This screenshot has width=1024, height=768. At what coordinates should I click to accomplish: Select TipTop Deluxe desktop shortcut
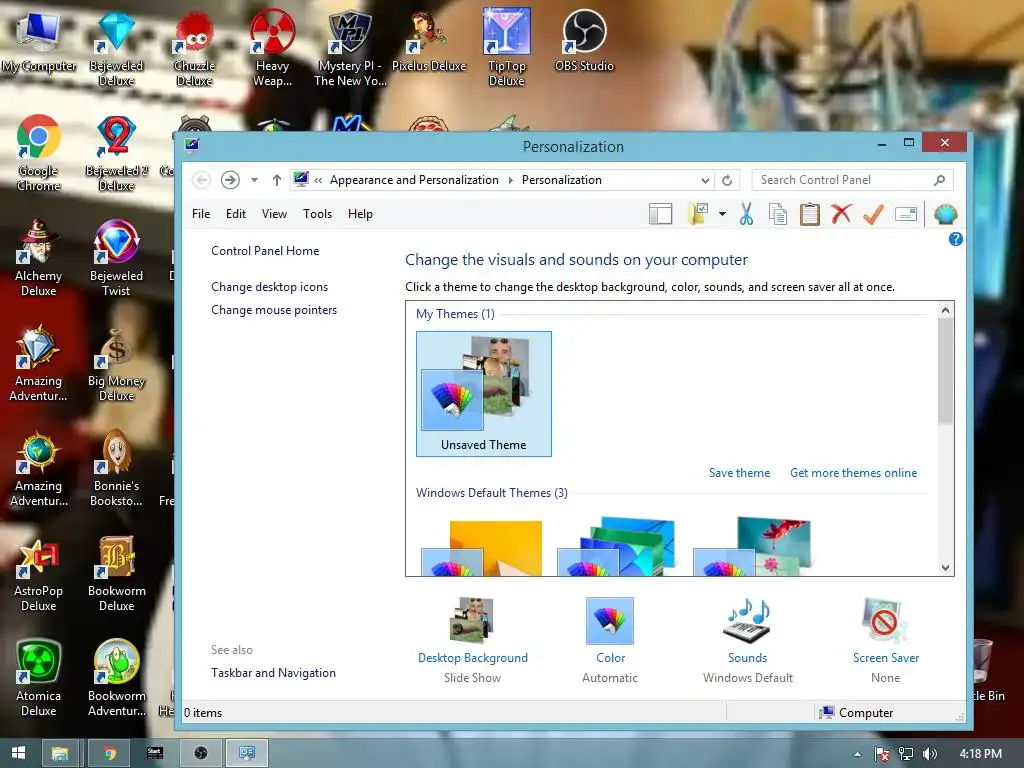pos(507,47)
